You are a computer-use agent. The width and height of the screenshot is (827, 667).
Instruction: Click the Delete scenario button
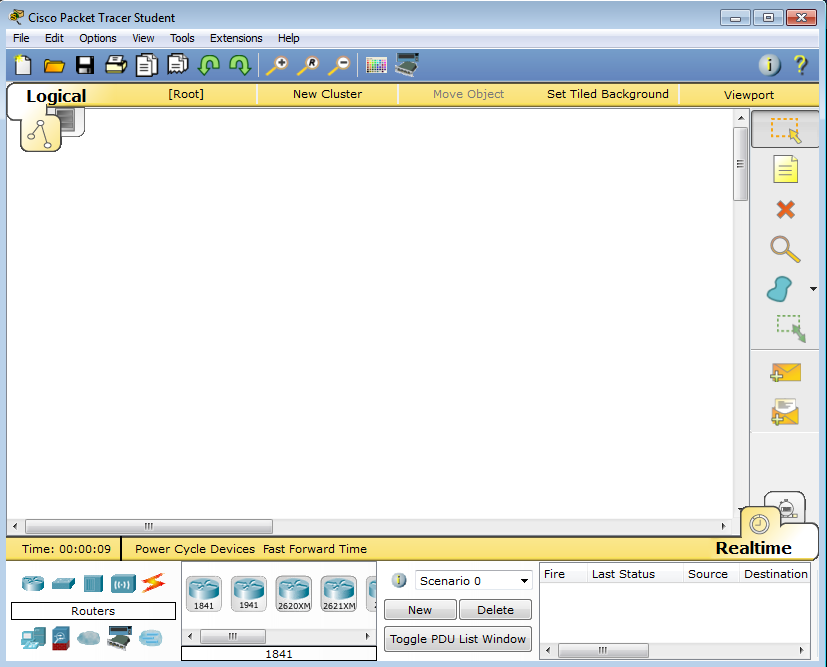[x=495, y=610]
